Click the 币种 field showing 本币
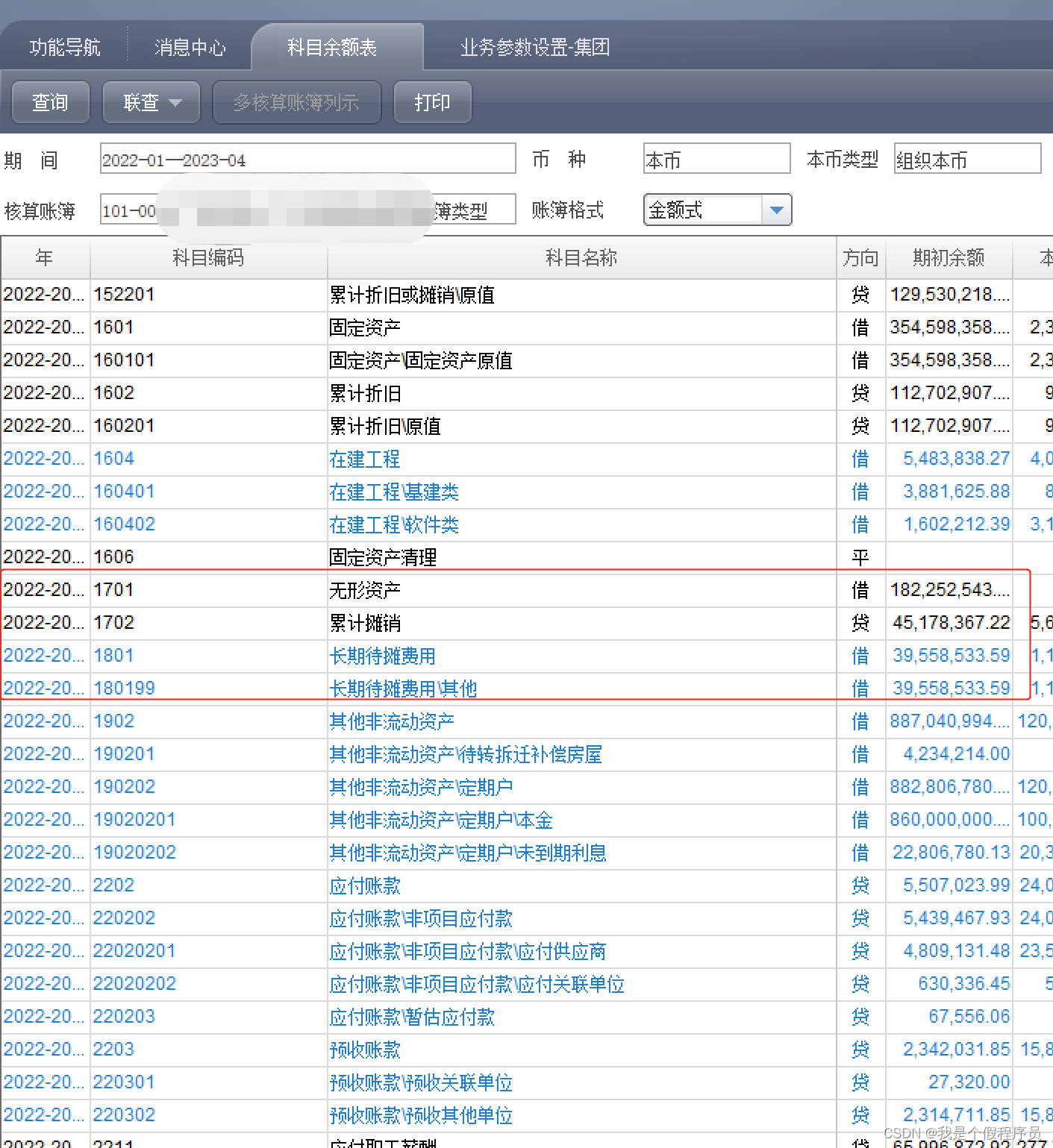Screen dimensions: 1053x1148 click(716, 159)
